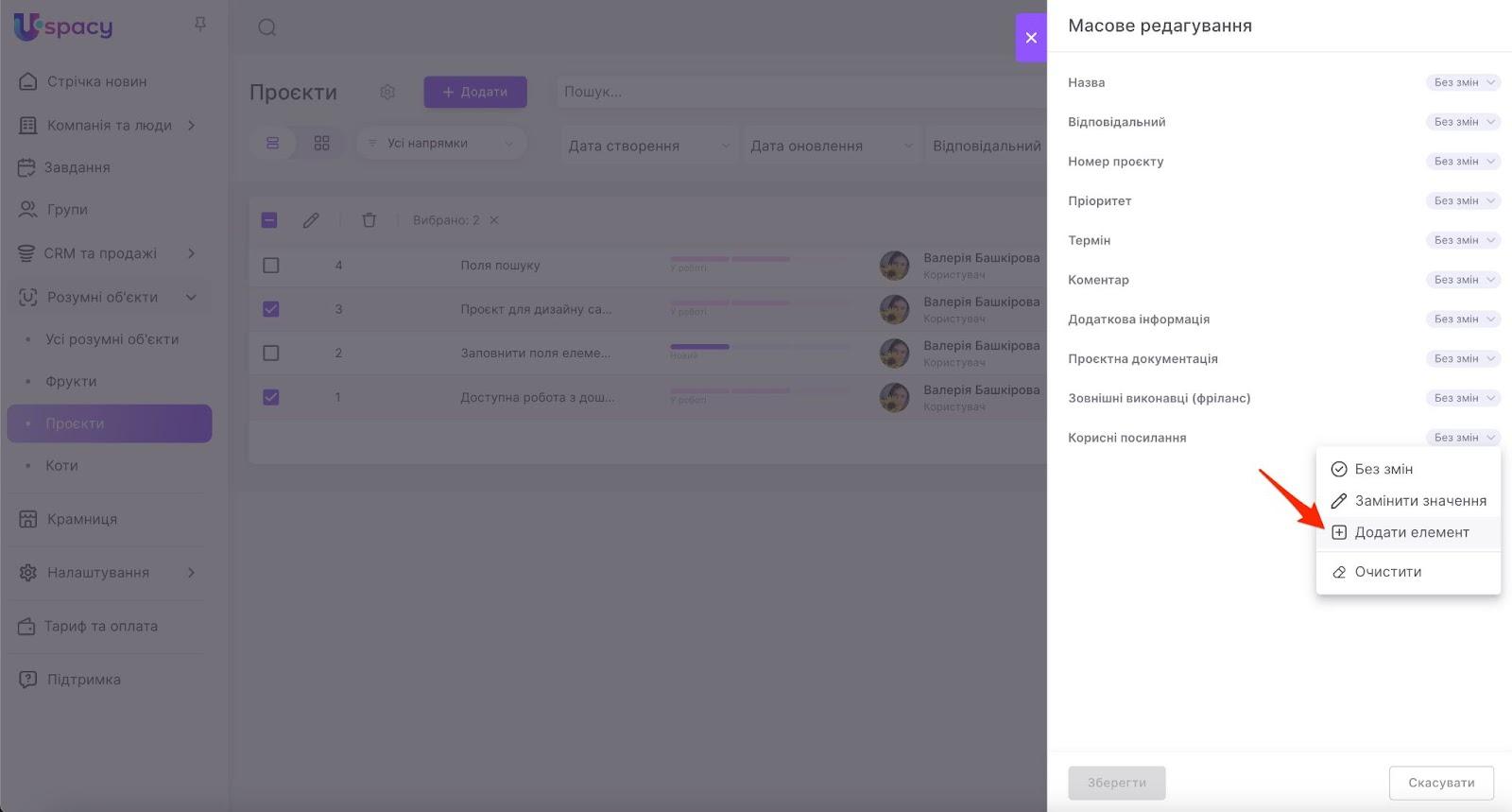1512x812 pixels.
Task: Click the Зберегти button
Action: 1117,783
